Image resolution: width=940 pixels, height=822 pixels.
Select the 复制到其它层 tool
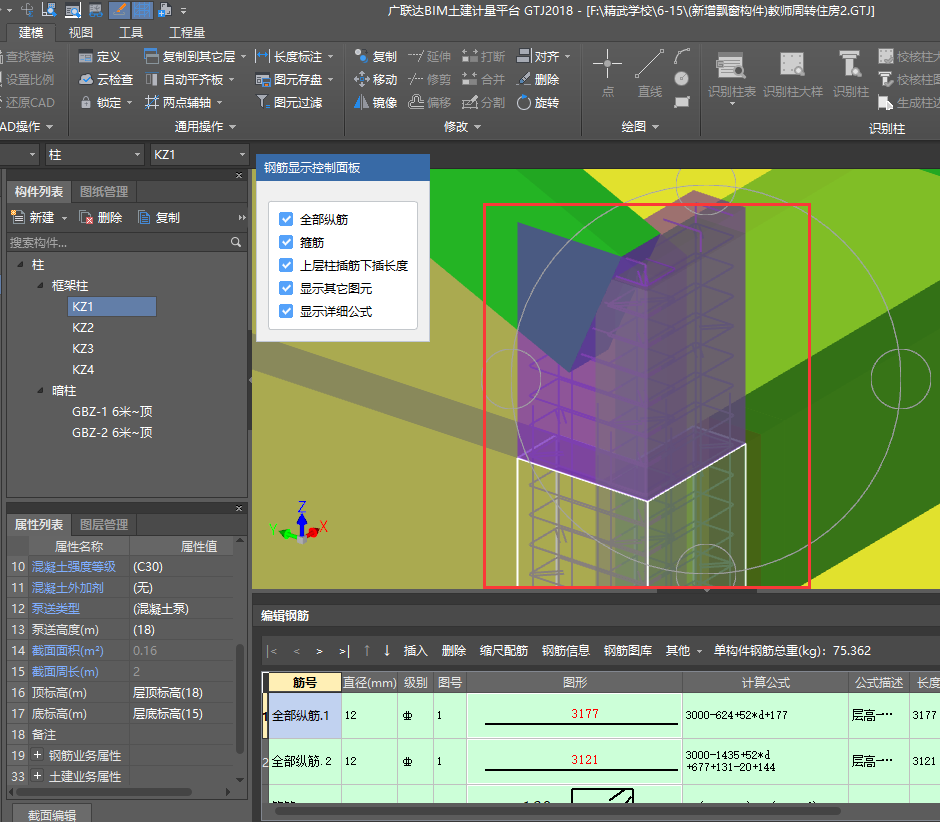pos(189,57)
